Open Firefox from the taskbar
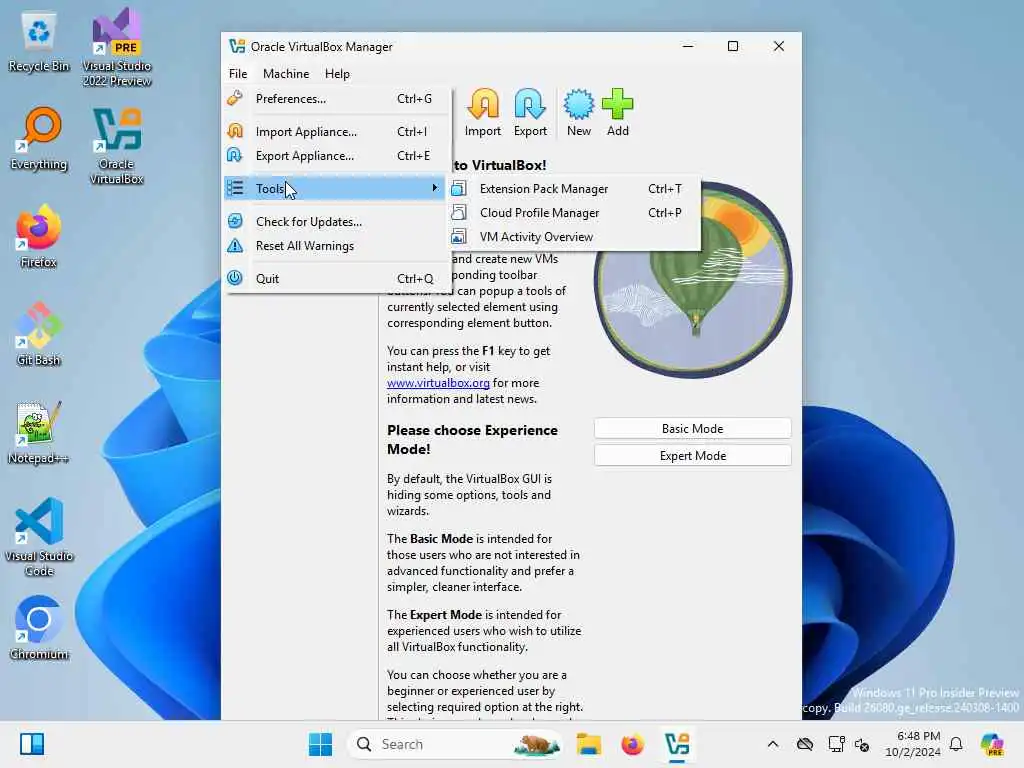The height and width of the screenshot is (768, 1024). pyautogui.click(x=632, y=744)
